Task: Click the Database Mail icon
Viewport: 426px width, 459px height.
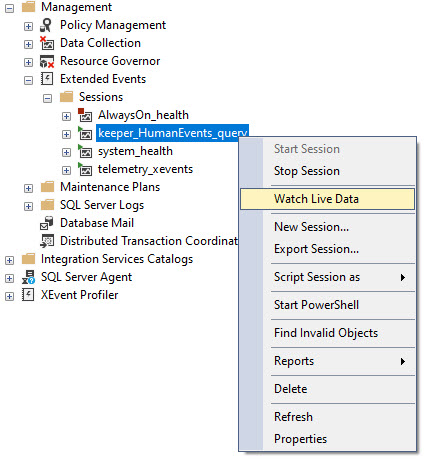Action: click(47, 223)
